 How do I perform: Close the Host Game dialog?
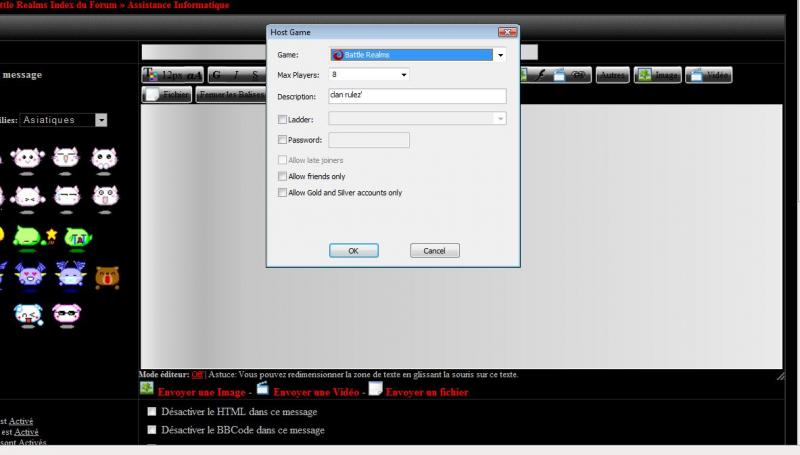pos(507,32)
